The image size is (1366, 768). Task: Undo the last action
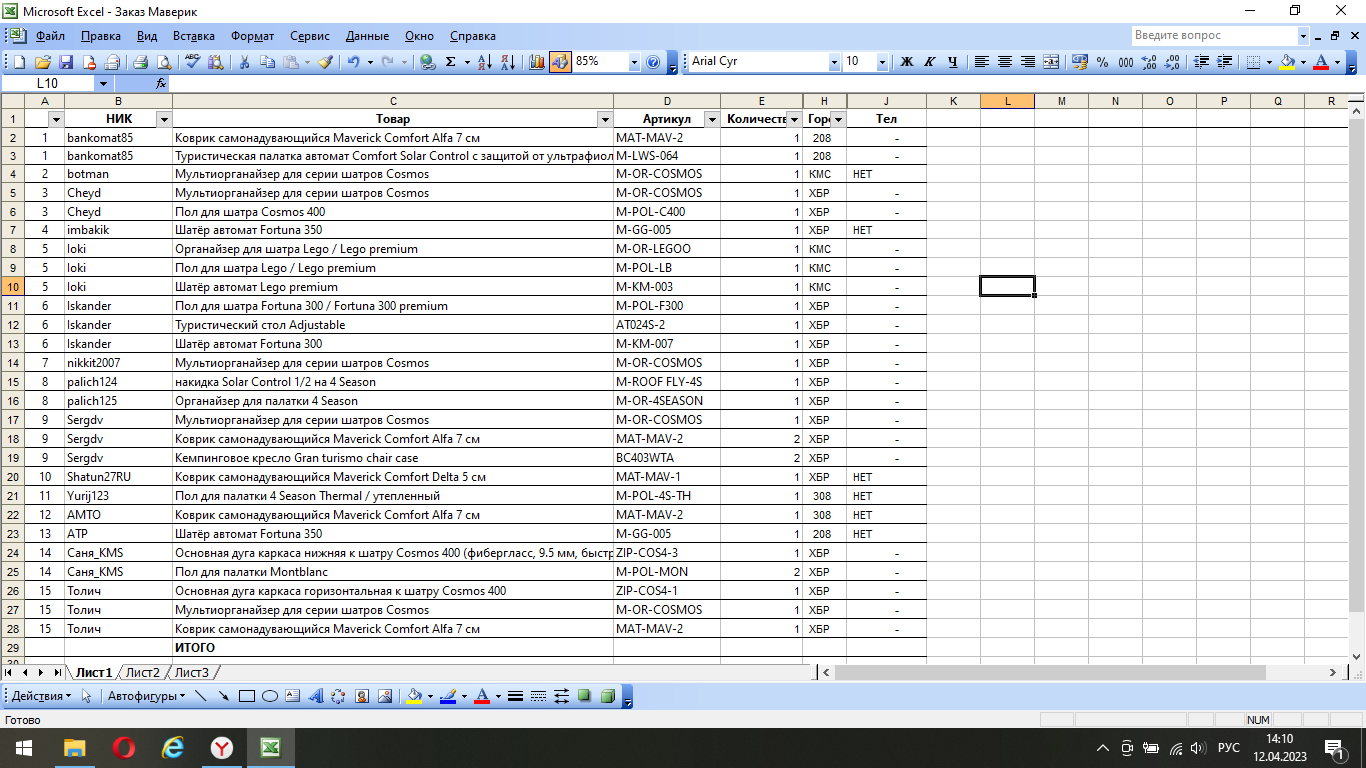point(353,62)
